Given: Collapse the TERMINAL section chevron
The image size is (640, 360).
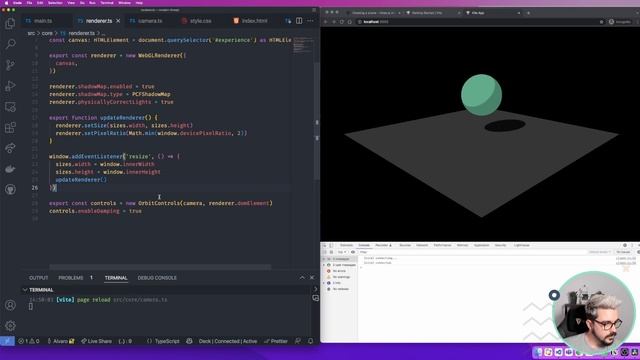Looking at the screenshot, I should click(x=25, y=290).
